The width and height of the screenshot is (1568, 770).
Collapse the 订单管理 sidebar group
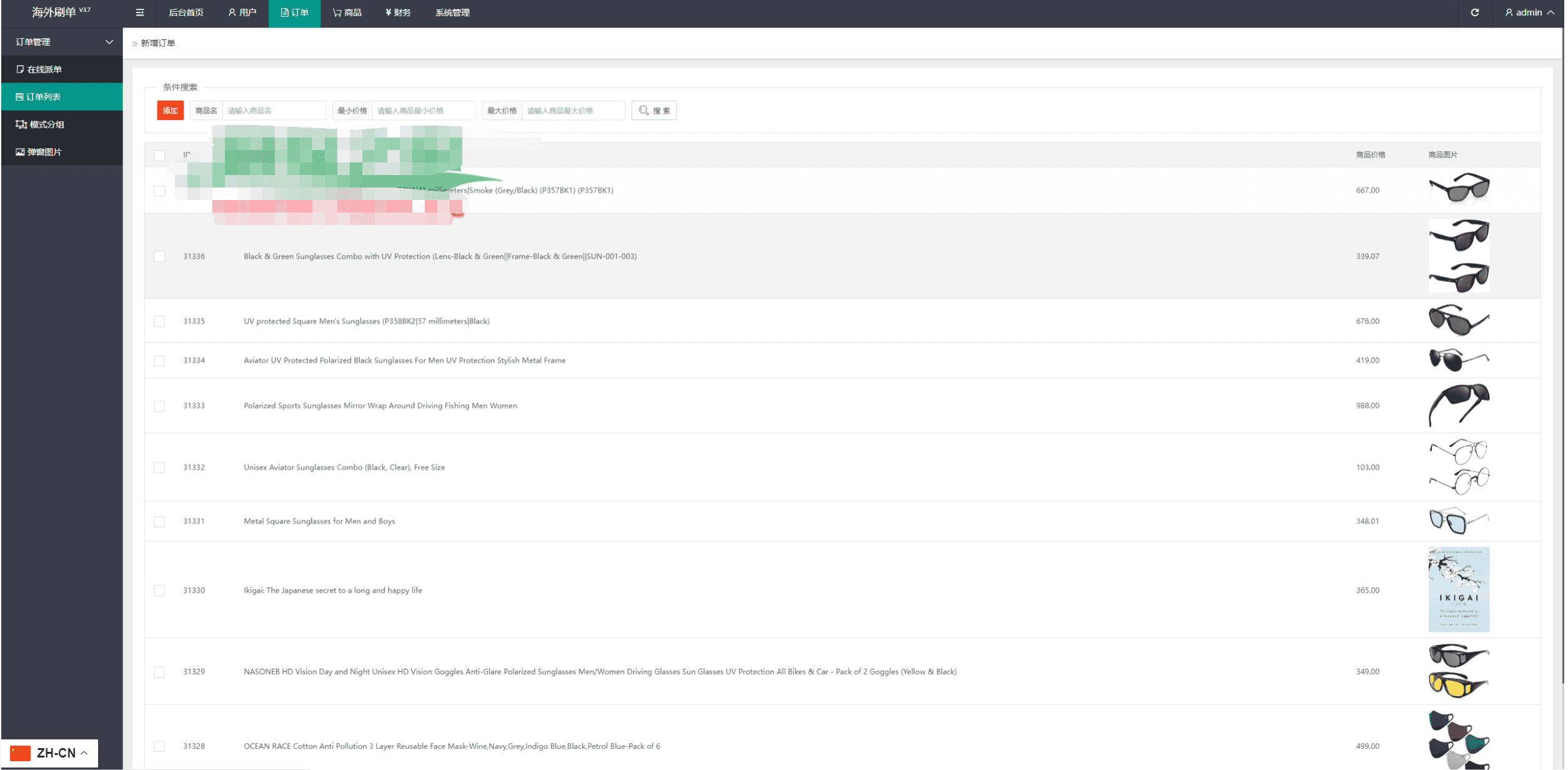coord(62,42)
